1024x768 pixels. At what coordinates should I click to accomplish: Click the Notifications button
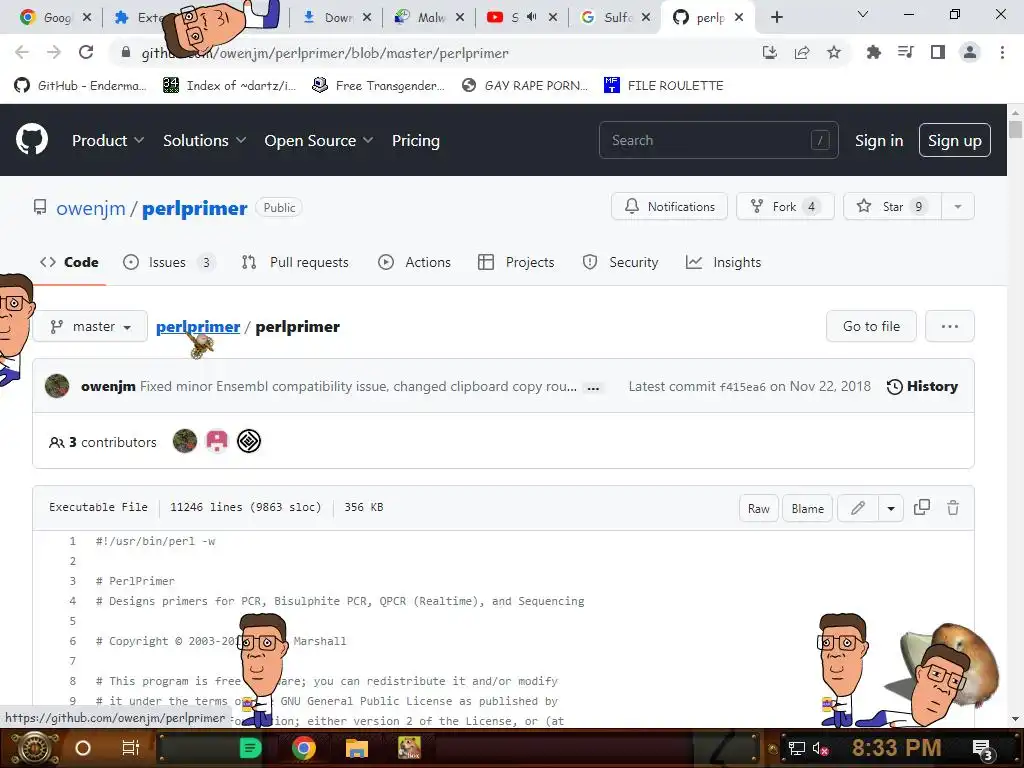coord(669,206)
